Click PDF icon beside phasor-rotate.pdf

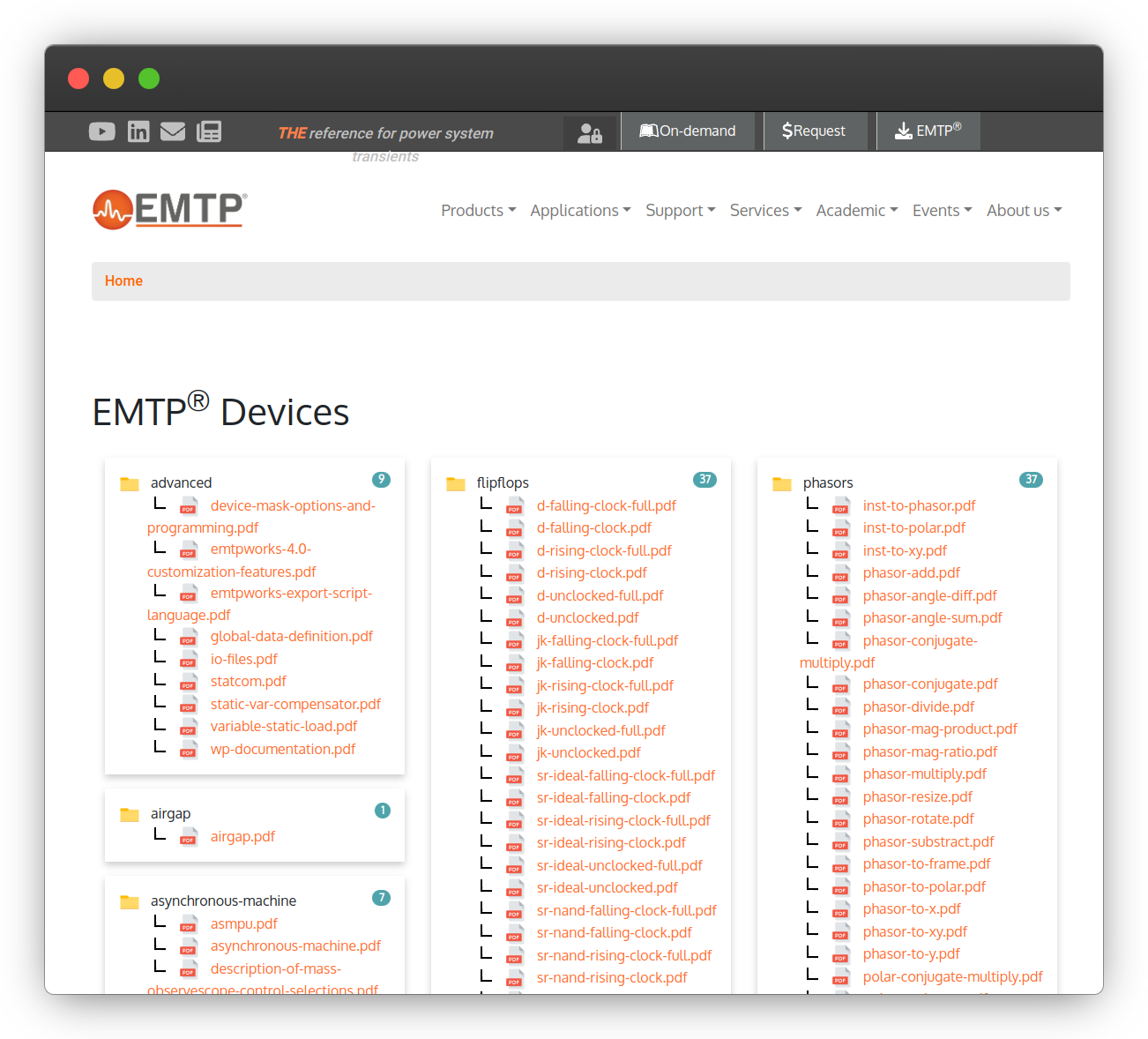tap(841, 819)
